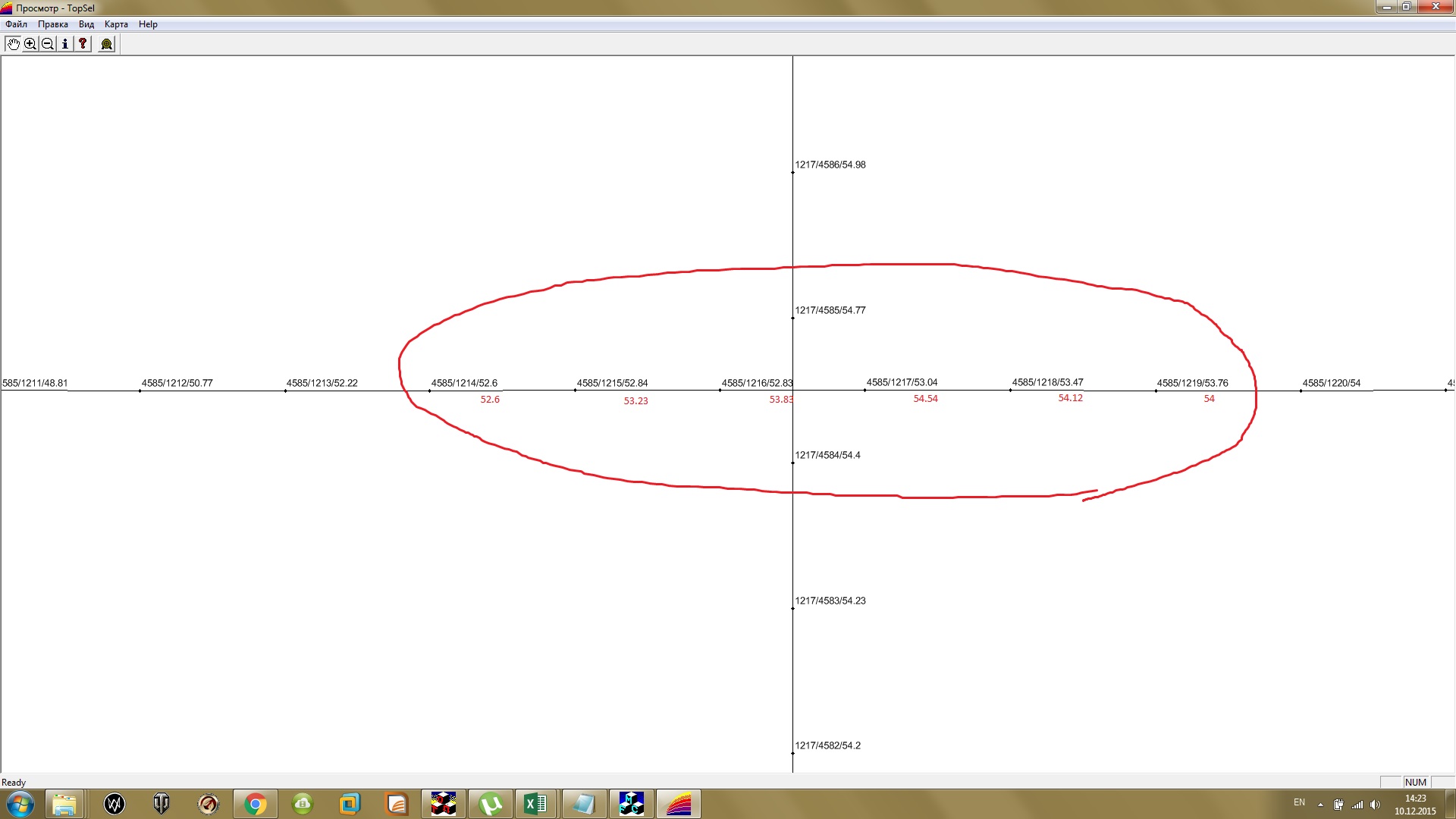Screen dimensions: 1456x819
Task: Open Excel from the taskbar
Action: 536,804
